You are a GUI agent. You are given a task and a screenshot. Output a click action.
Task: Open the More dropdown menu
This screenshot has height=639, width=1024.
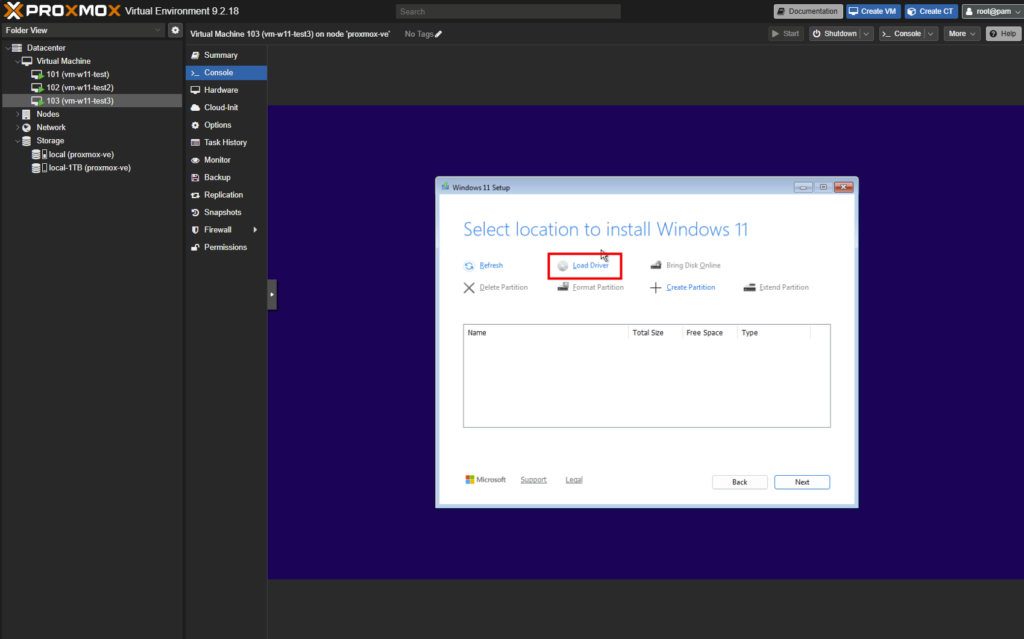(961, 34)
